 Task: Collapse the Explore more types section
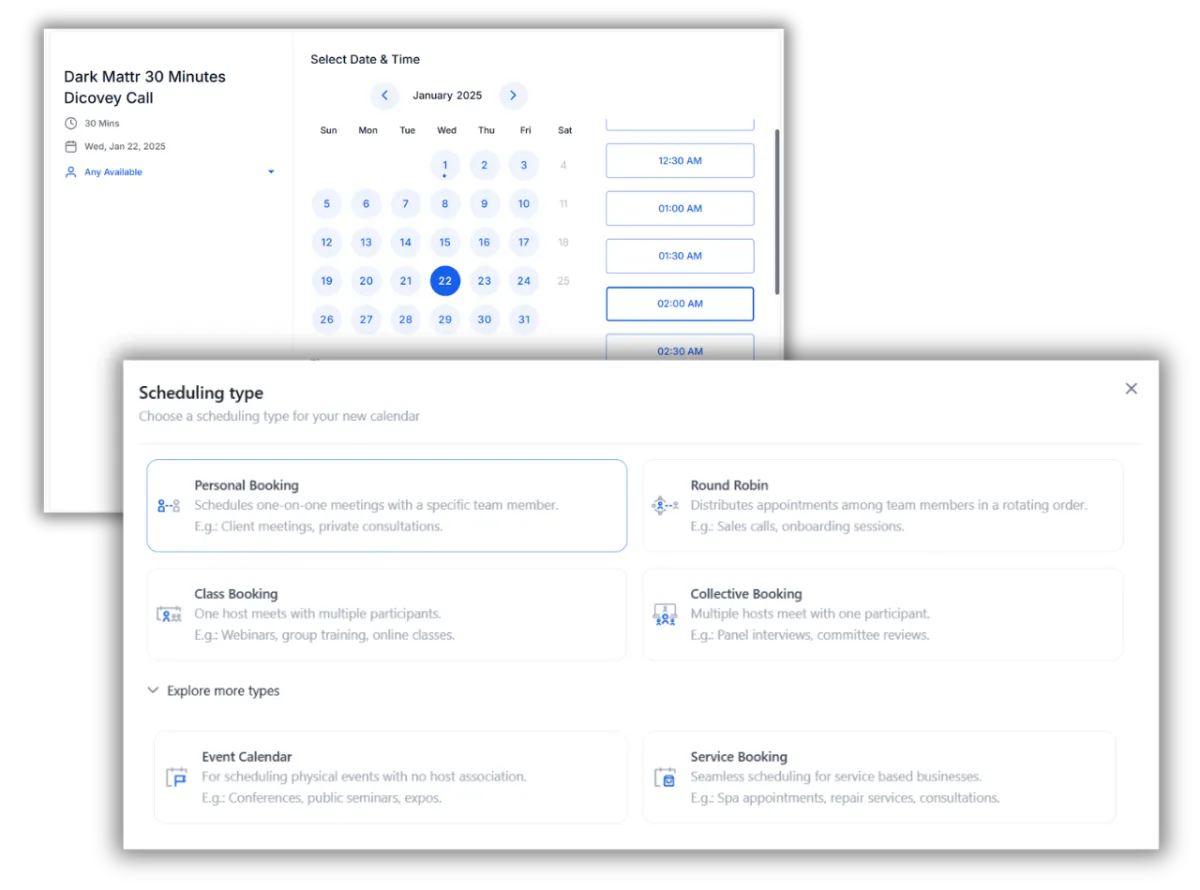(213, 691)
